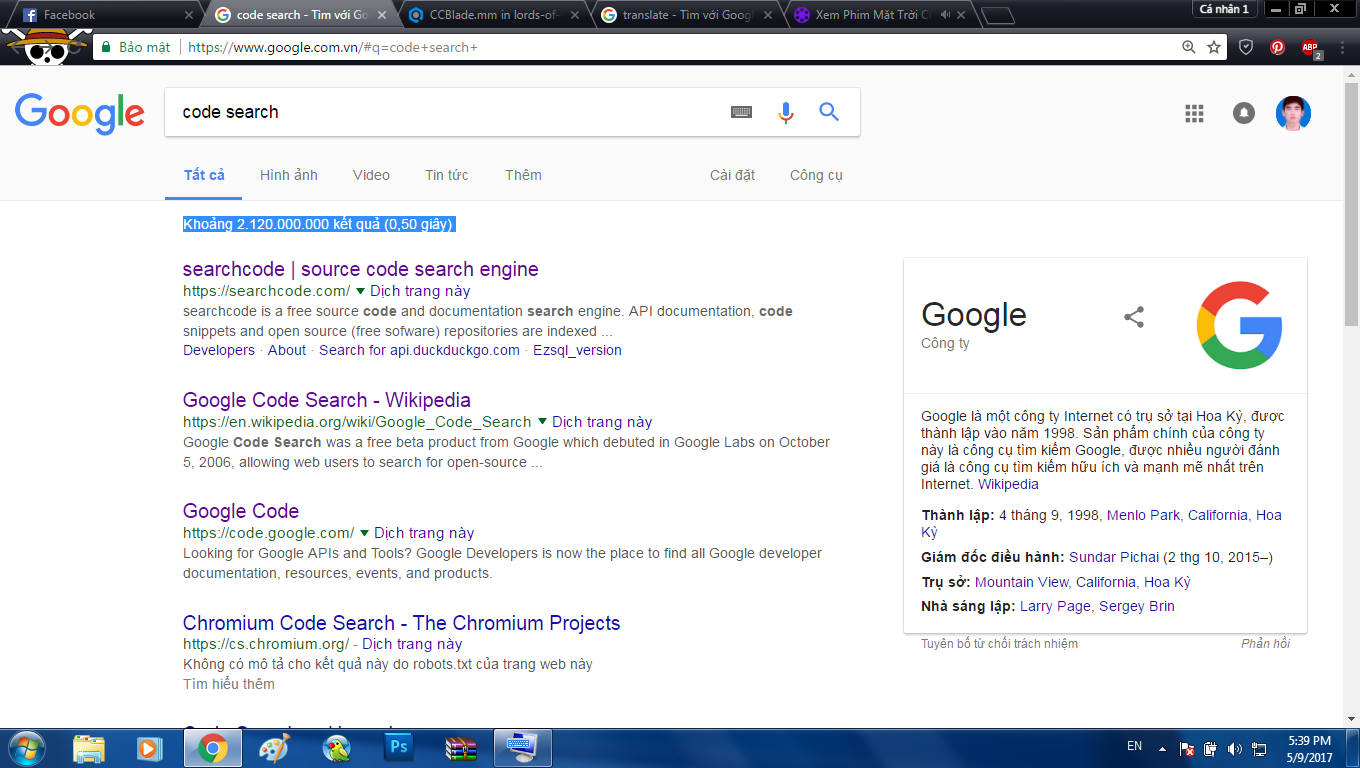Expand the searchcode.com result dropdown arrow
The height and width of the screenshot is (768, 1360).
click(x=360, y=291)
